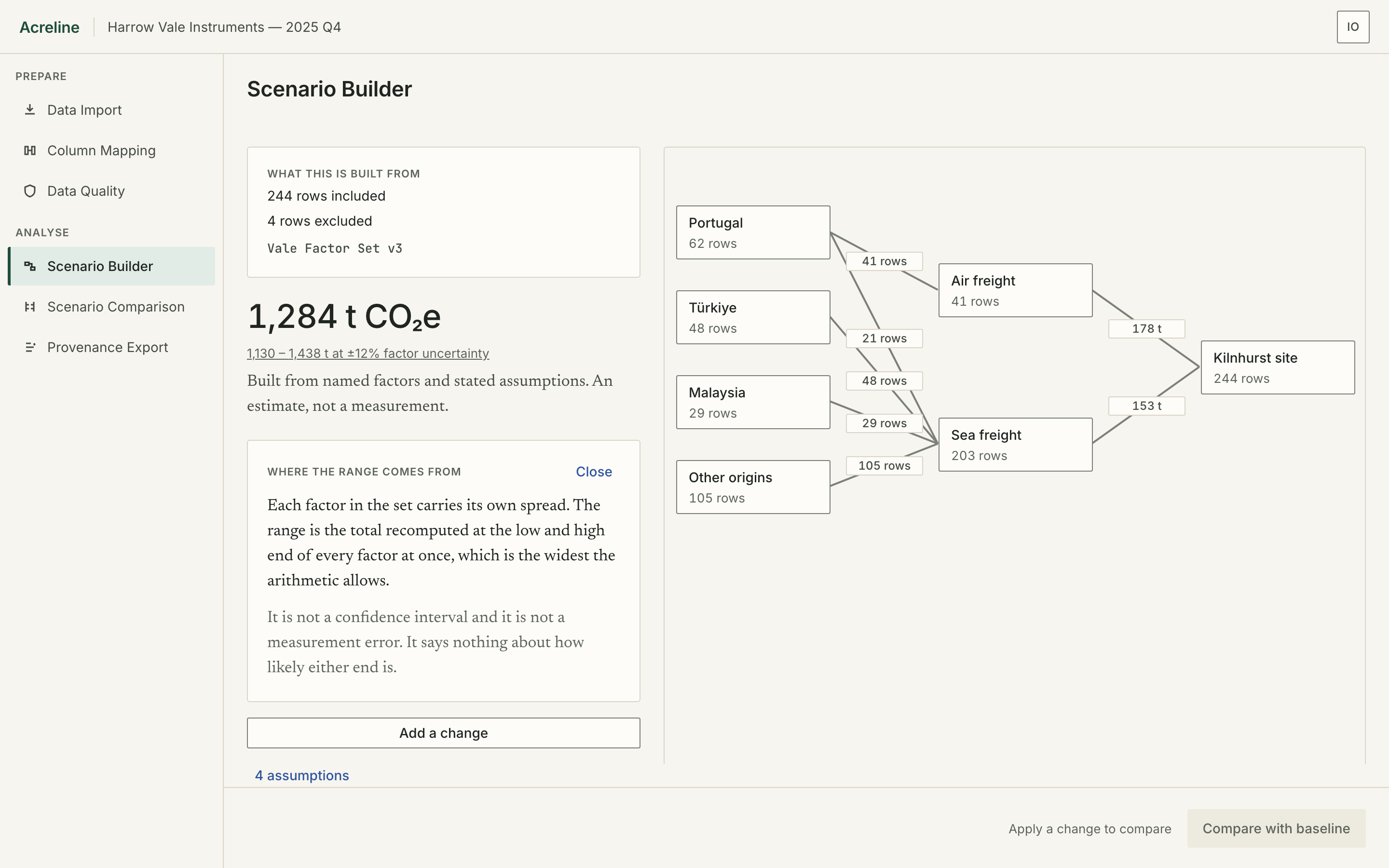This screenshot has width=1389, height=868.
Task: Select the Türkiye origin node
Action: pos(753,317)
